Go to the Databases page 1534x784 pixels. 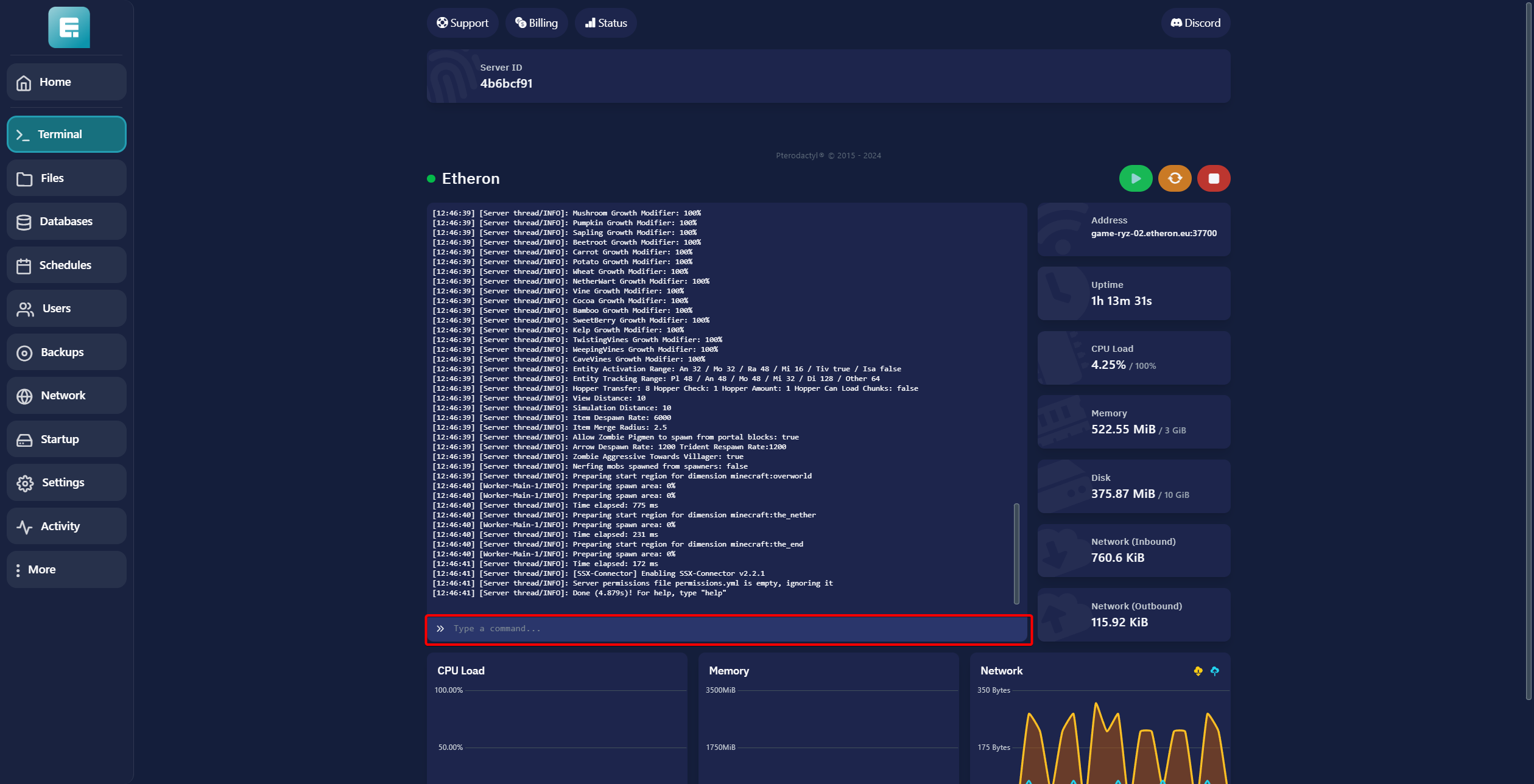66,221
